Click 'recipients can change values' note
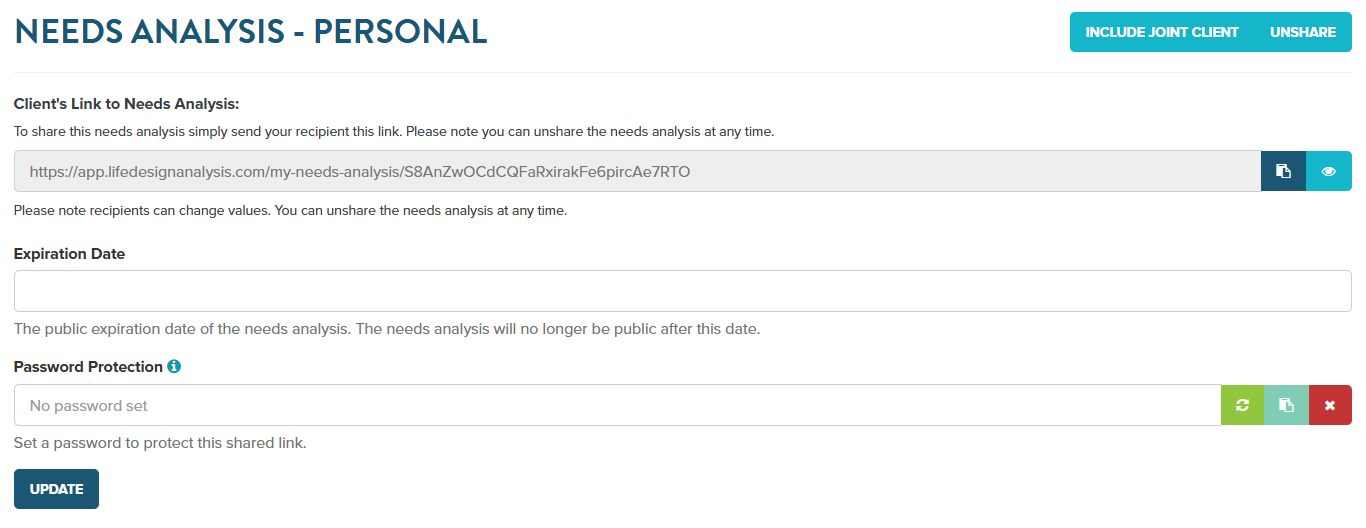Viewport: 1366px width, 528px height. tap(290, 211)
